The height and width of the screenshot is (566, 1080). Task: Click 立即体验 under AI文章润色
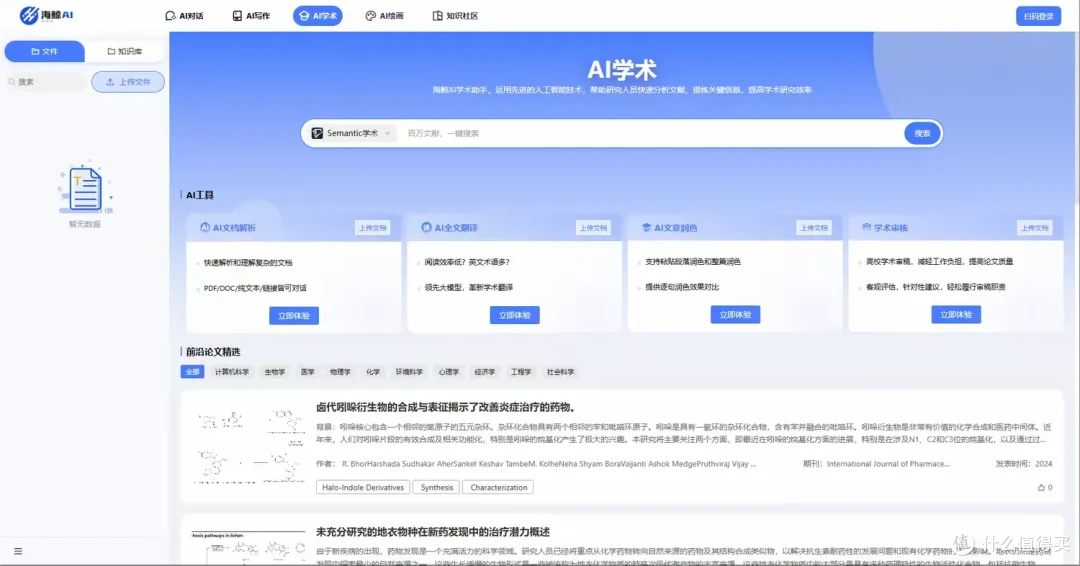(x=735, y=315)
